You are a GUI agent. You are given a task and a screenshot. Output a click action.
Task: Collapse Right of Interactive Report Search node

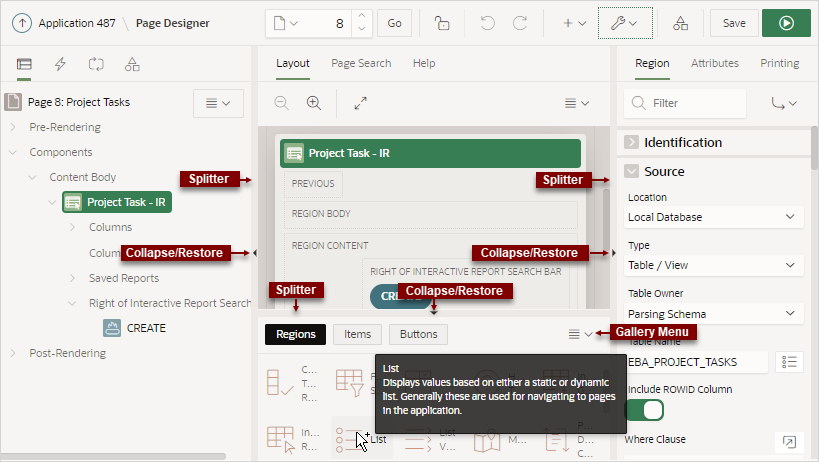(x=72, y=303)
